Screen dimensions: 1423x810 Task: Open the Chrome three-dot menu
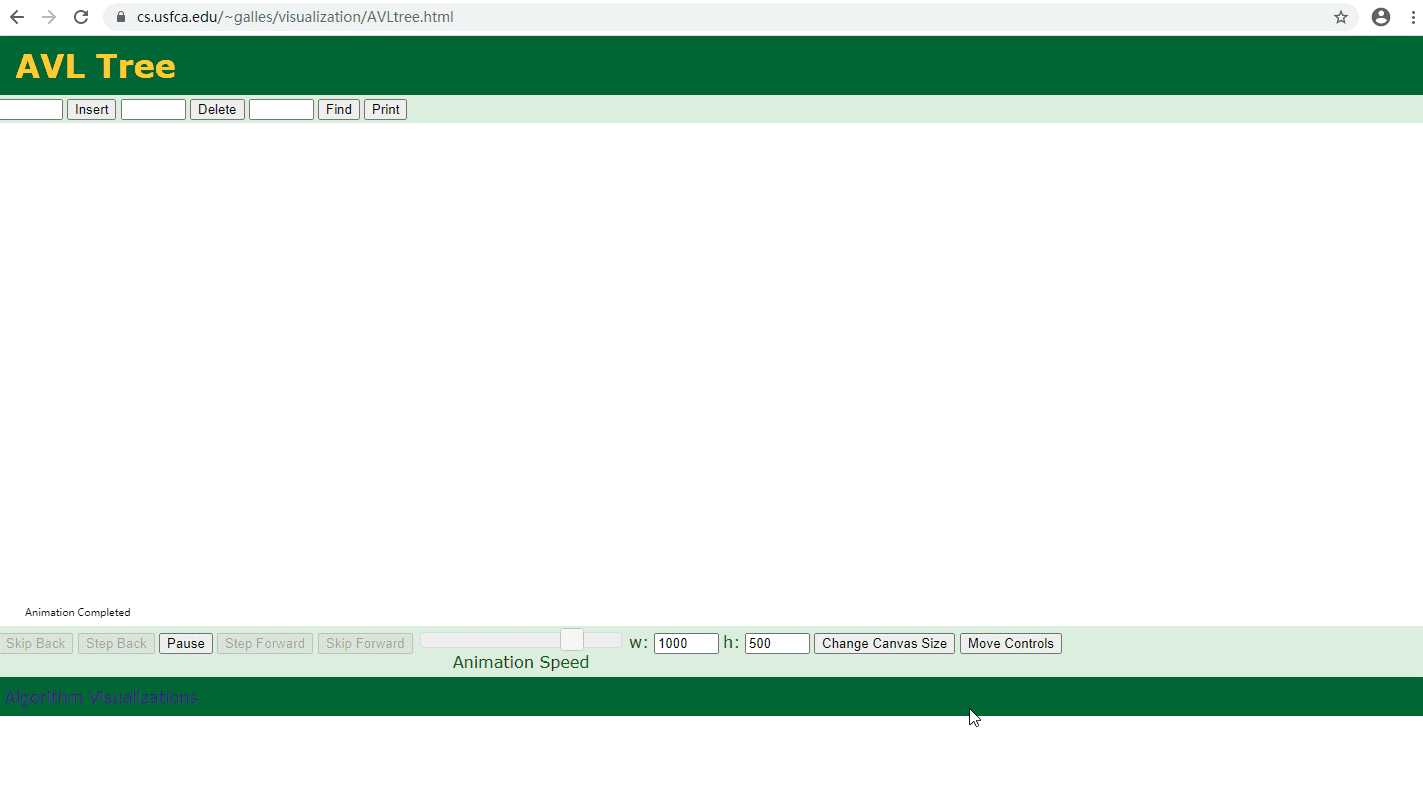click(1412, 17)
